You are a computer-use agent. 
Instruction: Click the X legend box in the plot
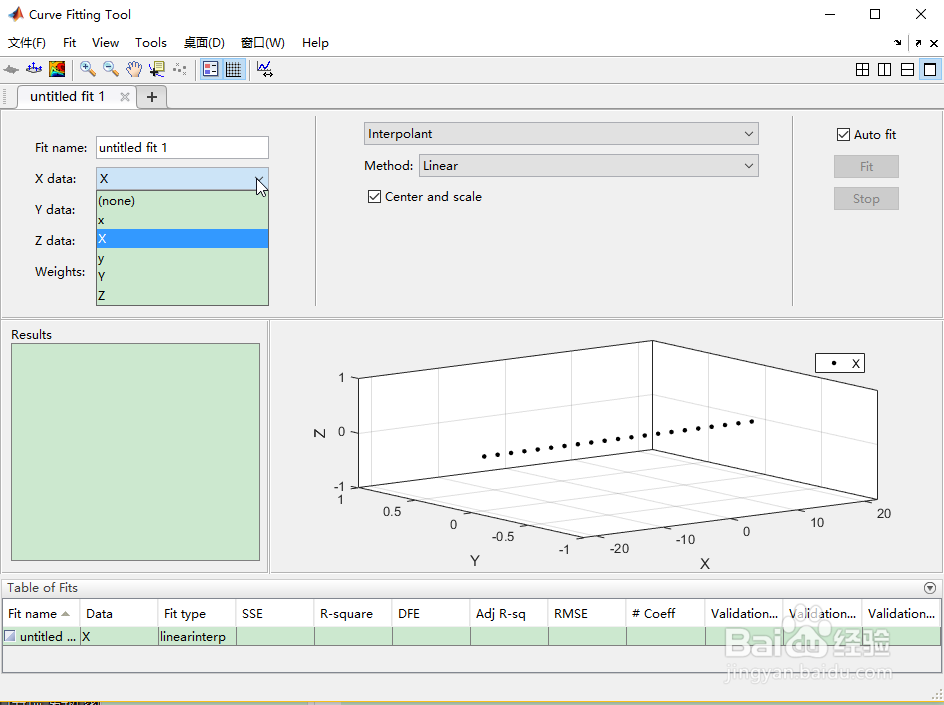pyautogui.click(x=840, y=363)
